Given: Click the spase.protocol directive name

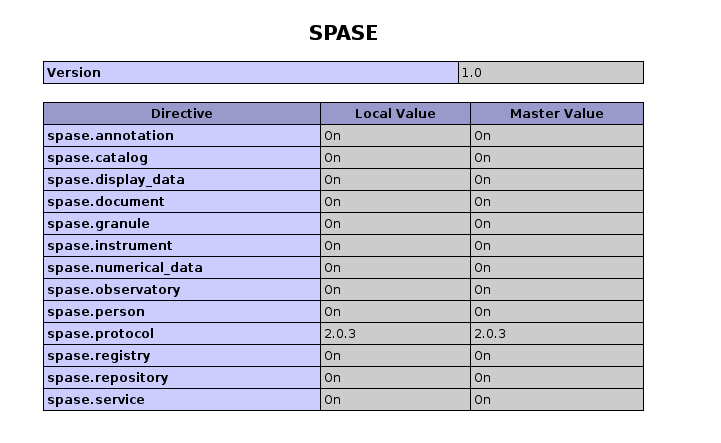Looking at the screenshot, I should click(x=100, y=333).
